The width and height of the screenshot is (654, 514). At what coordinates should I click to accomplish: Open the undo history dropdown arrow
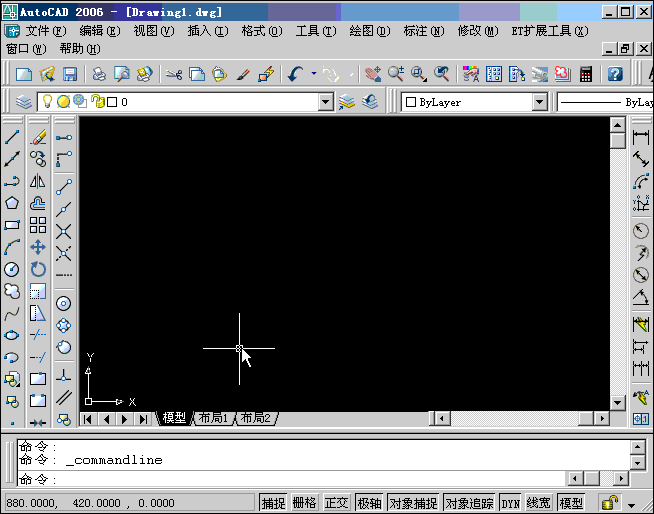(x=314, y=74)
